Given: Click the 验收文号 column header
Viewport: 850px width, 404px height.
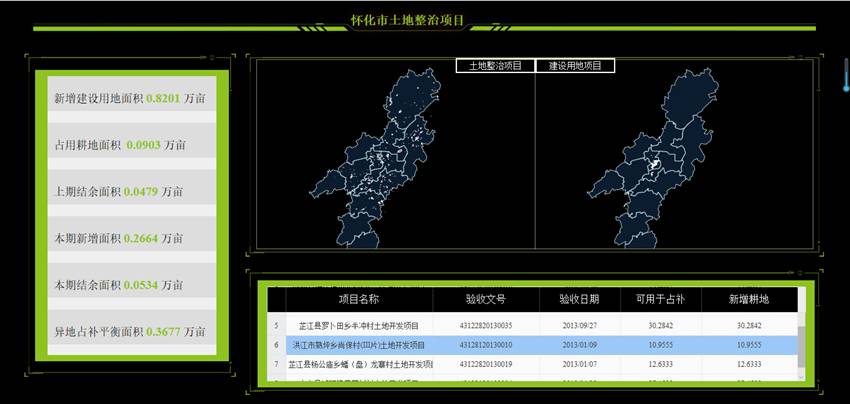Looking at the screenshot, I should (x=486, y=299).
